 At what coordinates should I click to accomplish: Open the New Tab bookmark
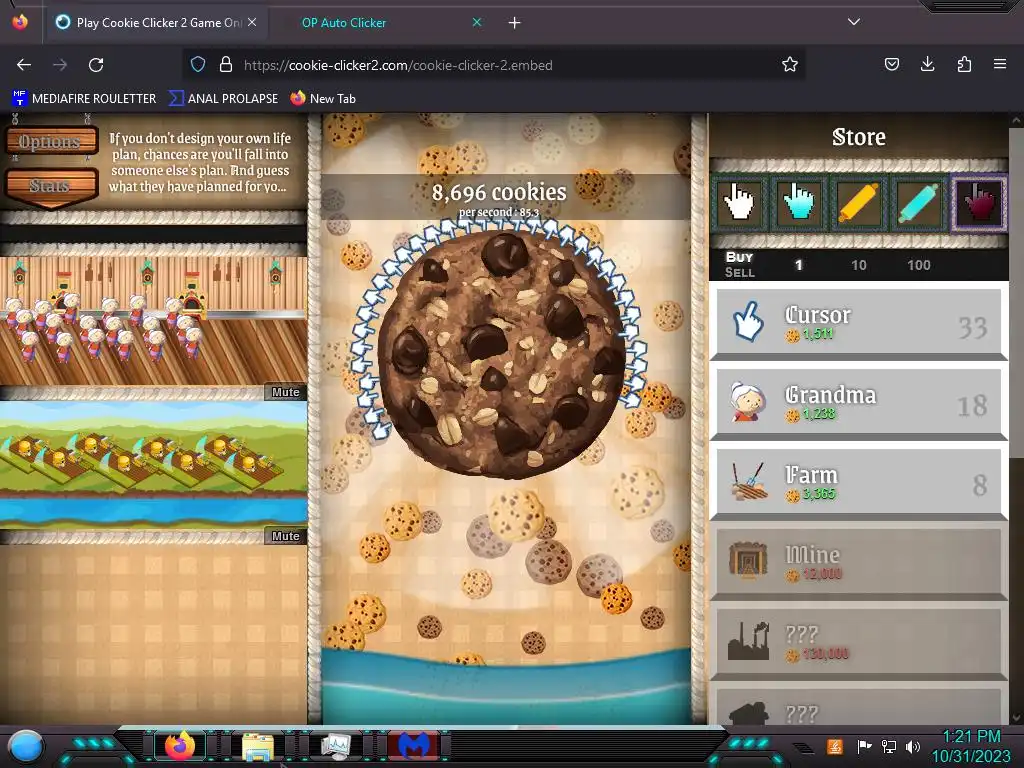tap(324, 99)
